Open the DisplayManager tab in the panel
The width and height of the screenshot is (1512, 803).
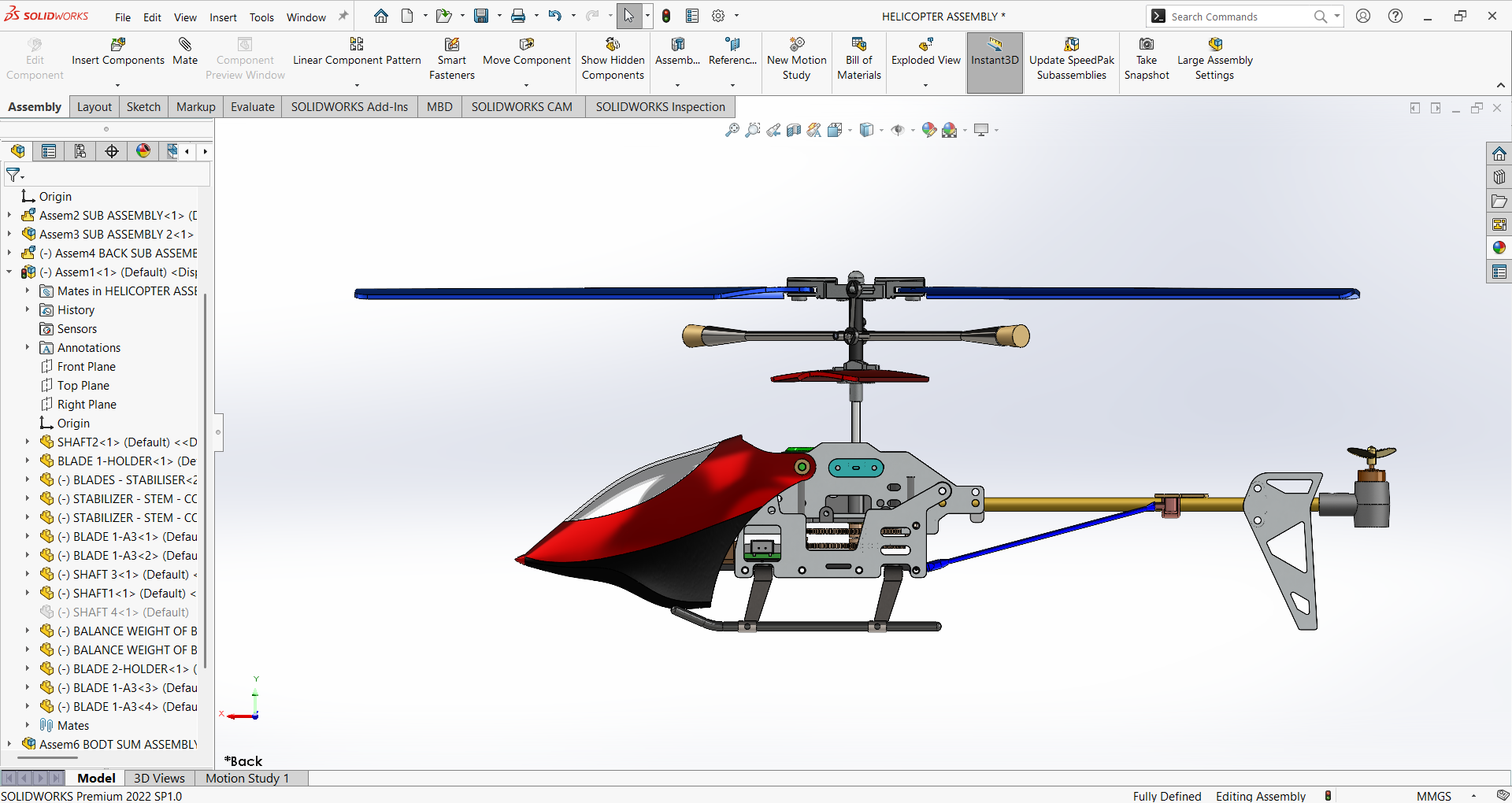tap(143, 151)
